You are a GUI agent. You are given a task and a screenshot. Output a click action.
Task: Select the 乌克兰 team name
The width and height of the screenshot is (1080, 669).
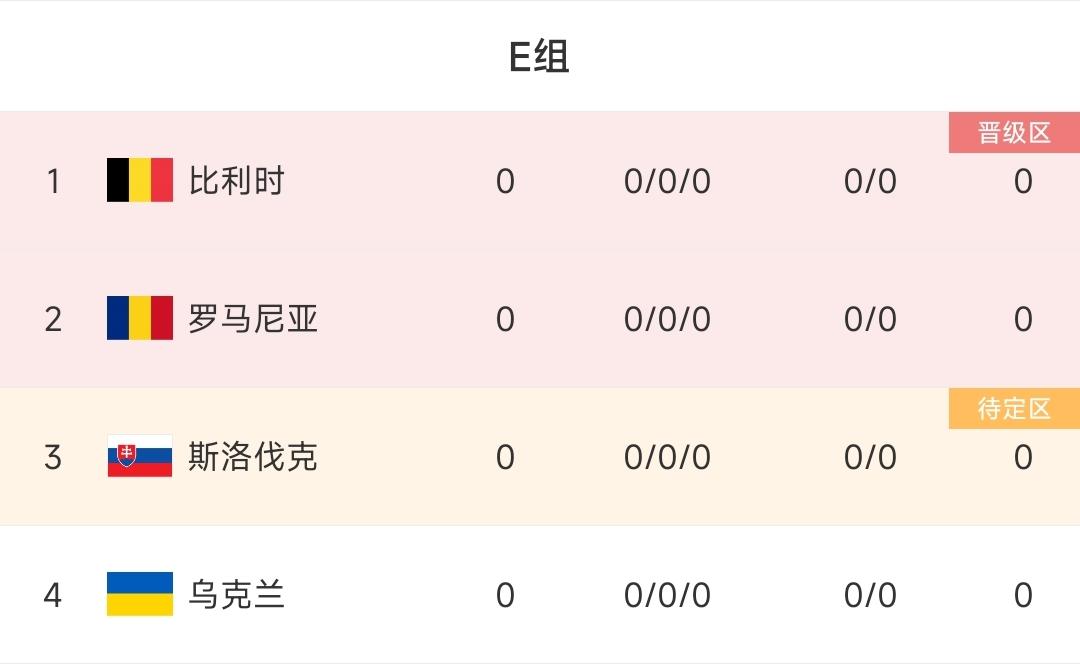237,595
